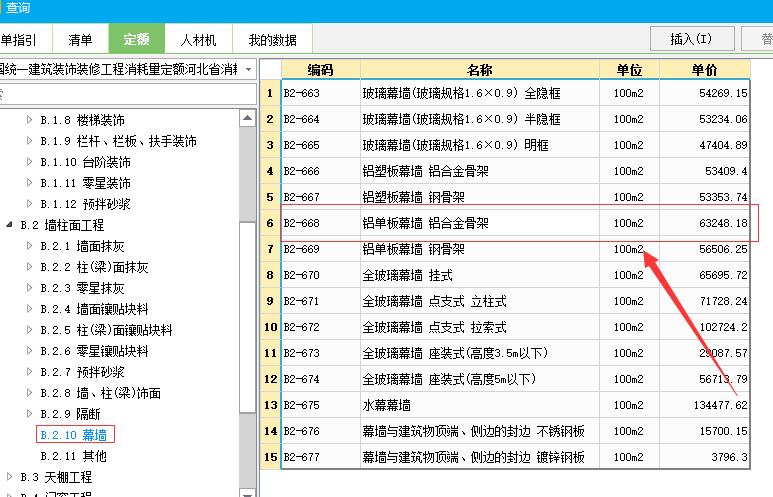
Task: Click row number 1 header
Action: pos(270,93)
